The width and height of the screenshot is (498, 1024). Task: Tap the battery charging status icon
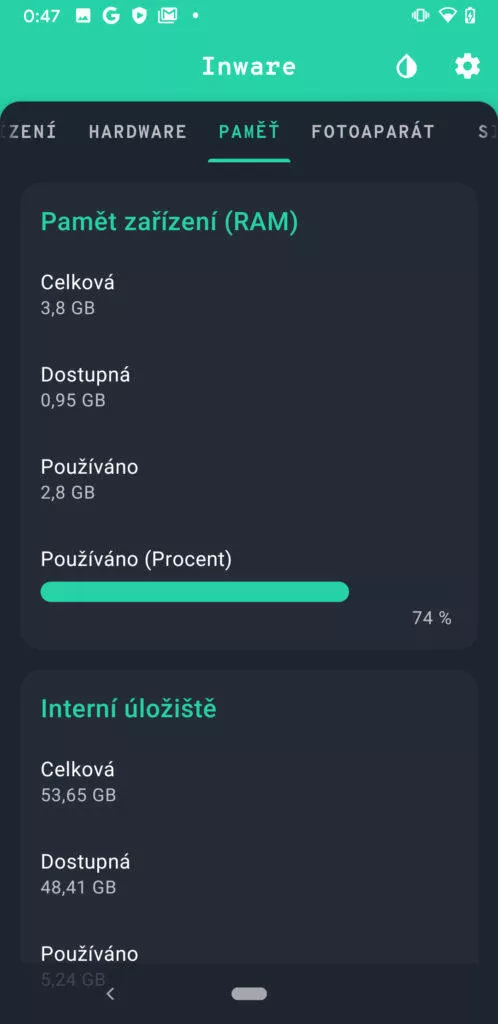470,16
